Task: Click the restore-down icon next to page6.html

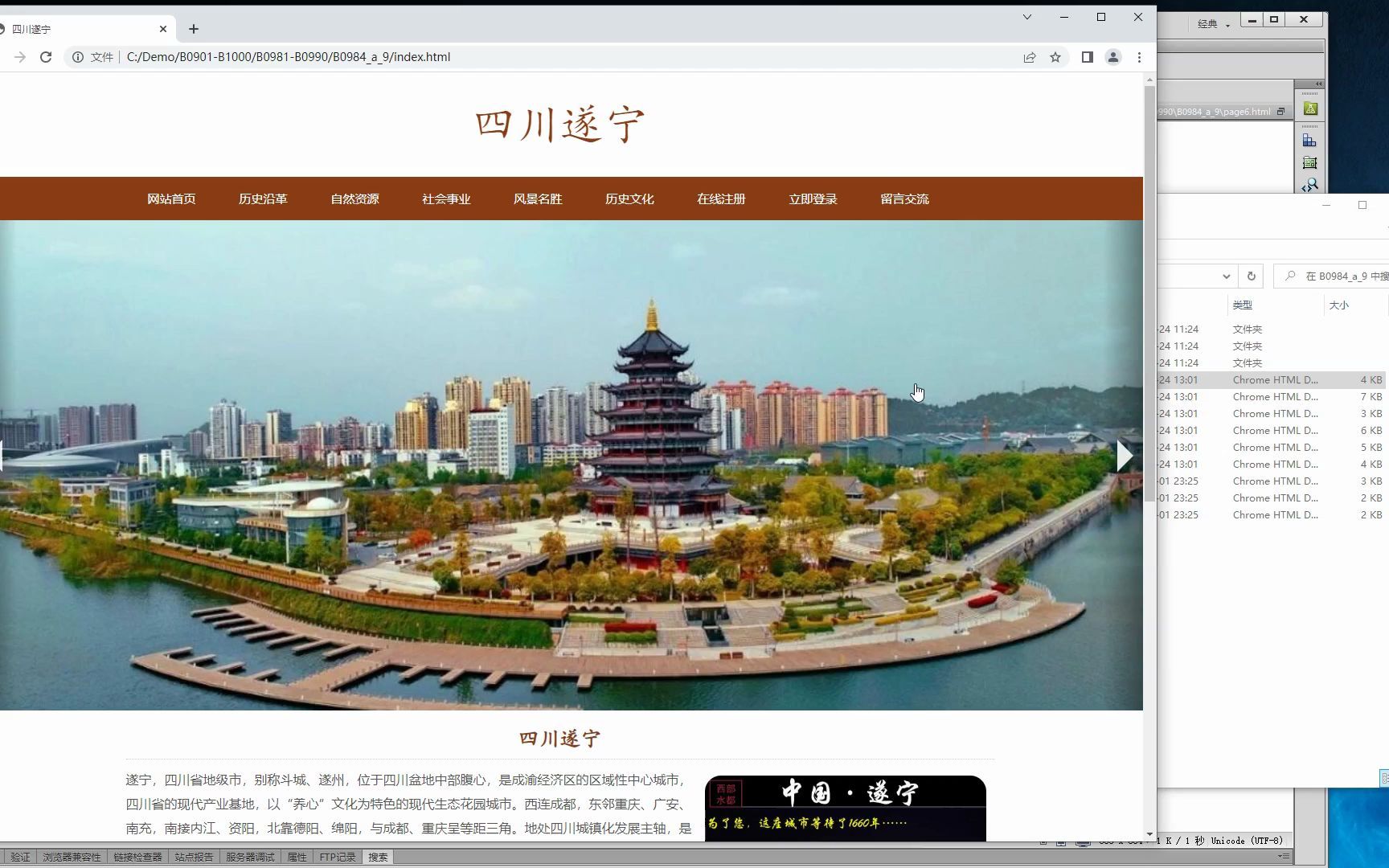Action: click(x=1280, y=111)
